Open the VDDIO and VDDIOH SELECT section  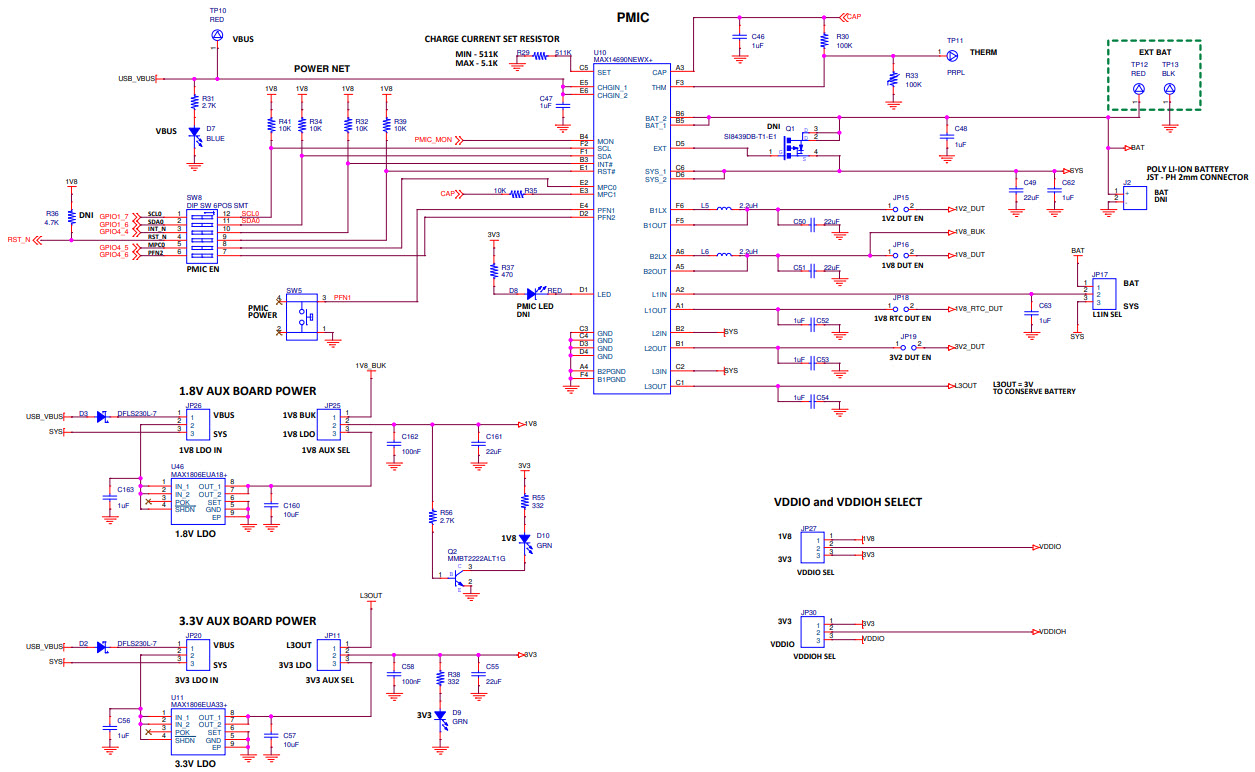pos(847,502)
